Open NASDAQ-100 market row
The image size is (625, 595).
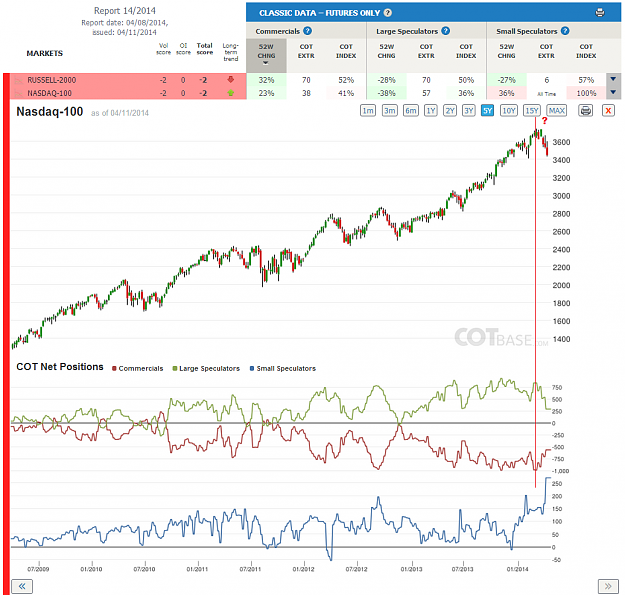click(128, 93)
